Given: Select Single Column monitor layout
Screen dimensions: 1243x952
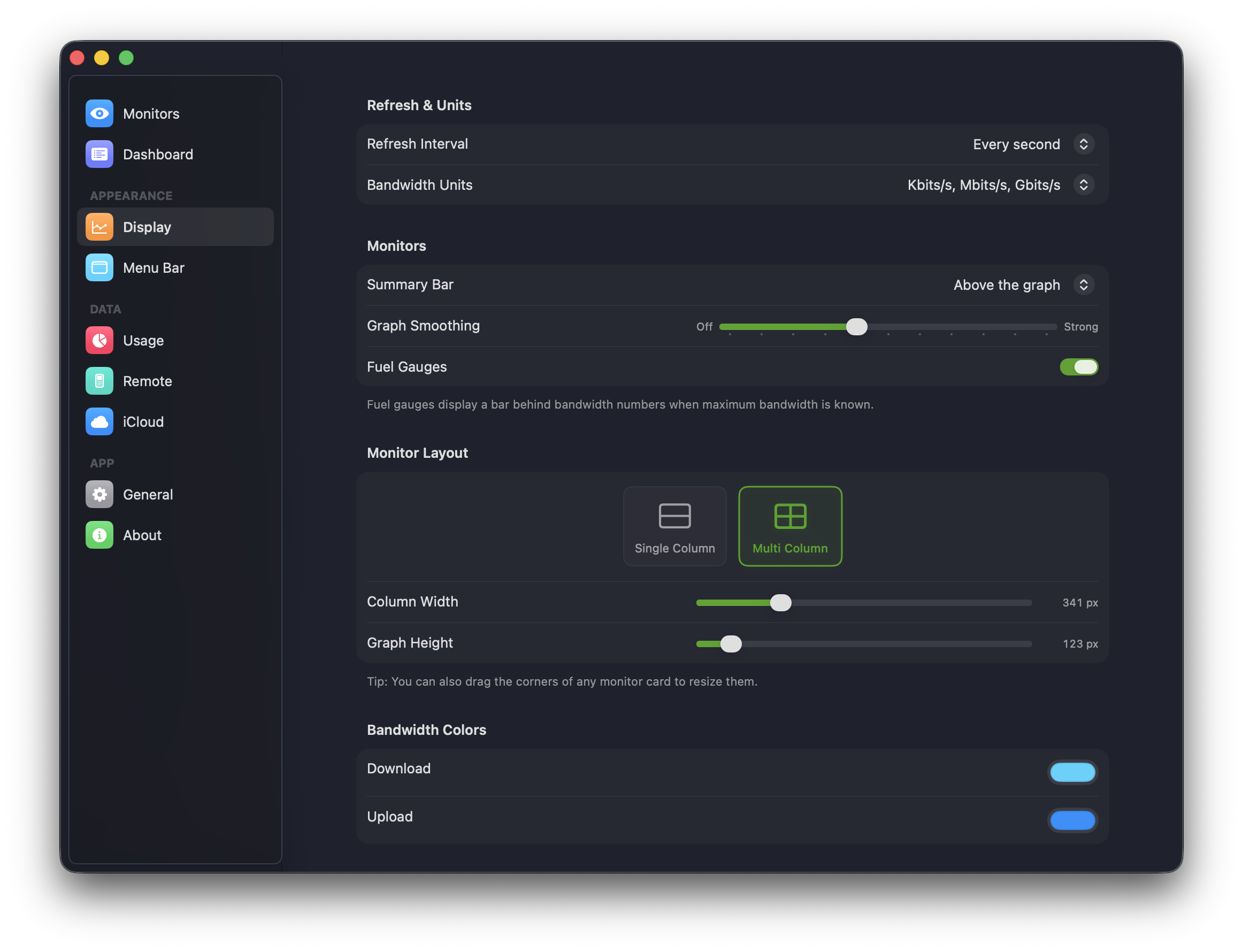Looking at the screenshot, I should [675, 526].
